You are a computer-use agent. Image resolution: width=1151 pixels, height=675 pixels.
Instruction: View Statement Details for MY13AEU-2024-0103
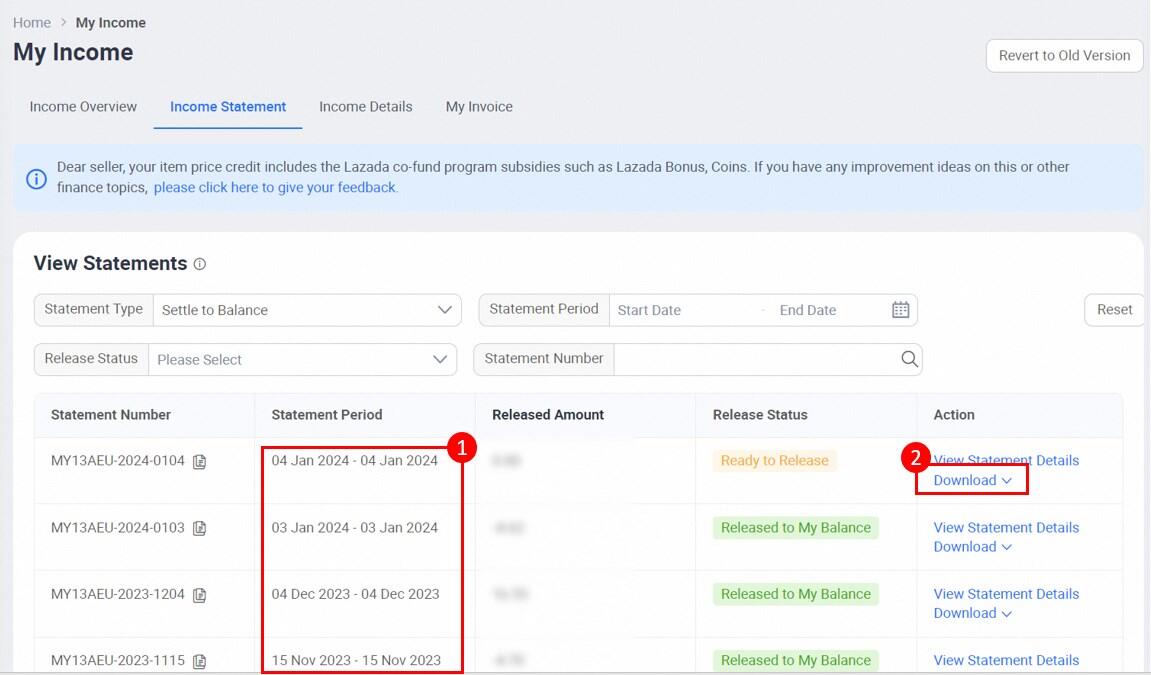(x=1005, y=527)
